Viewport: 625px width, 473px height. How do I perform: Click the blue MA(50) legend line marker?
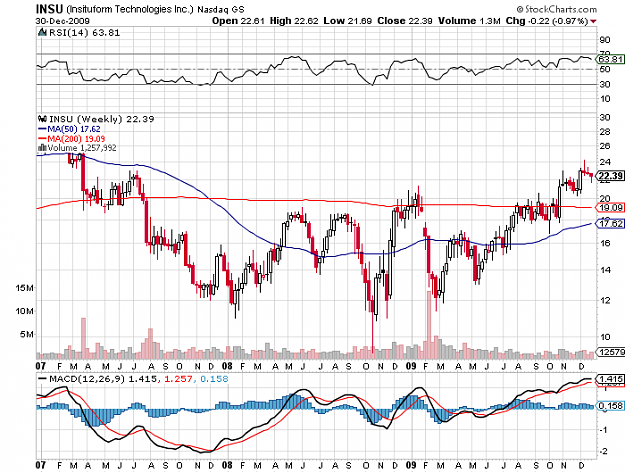pos(42,129)
